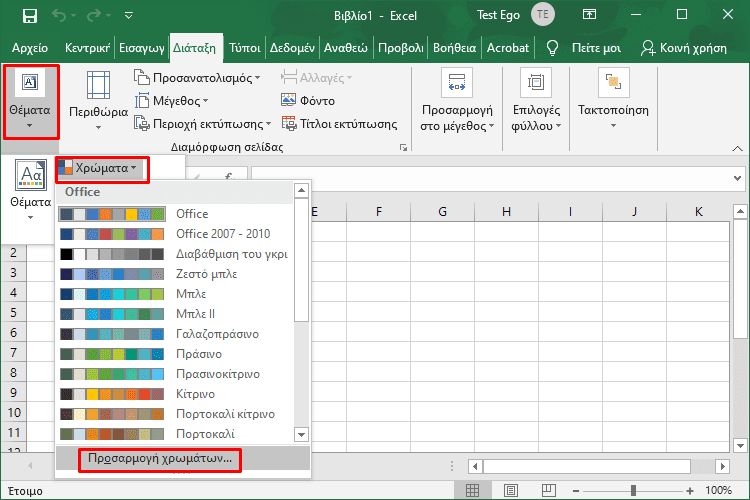
Task: Open the Αρχείο tab
Action: 30,48
